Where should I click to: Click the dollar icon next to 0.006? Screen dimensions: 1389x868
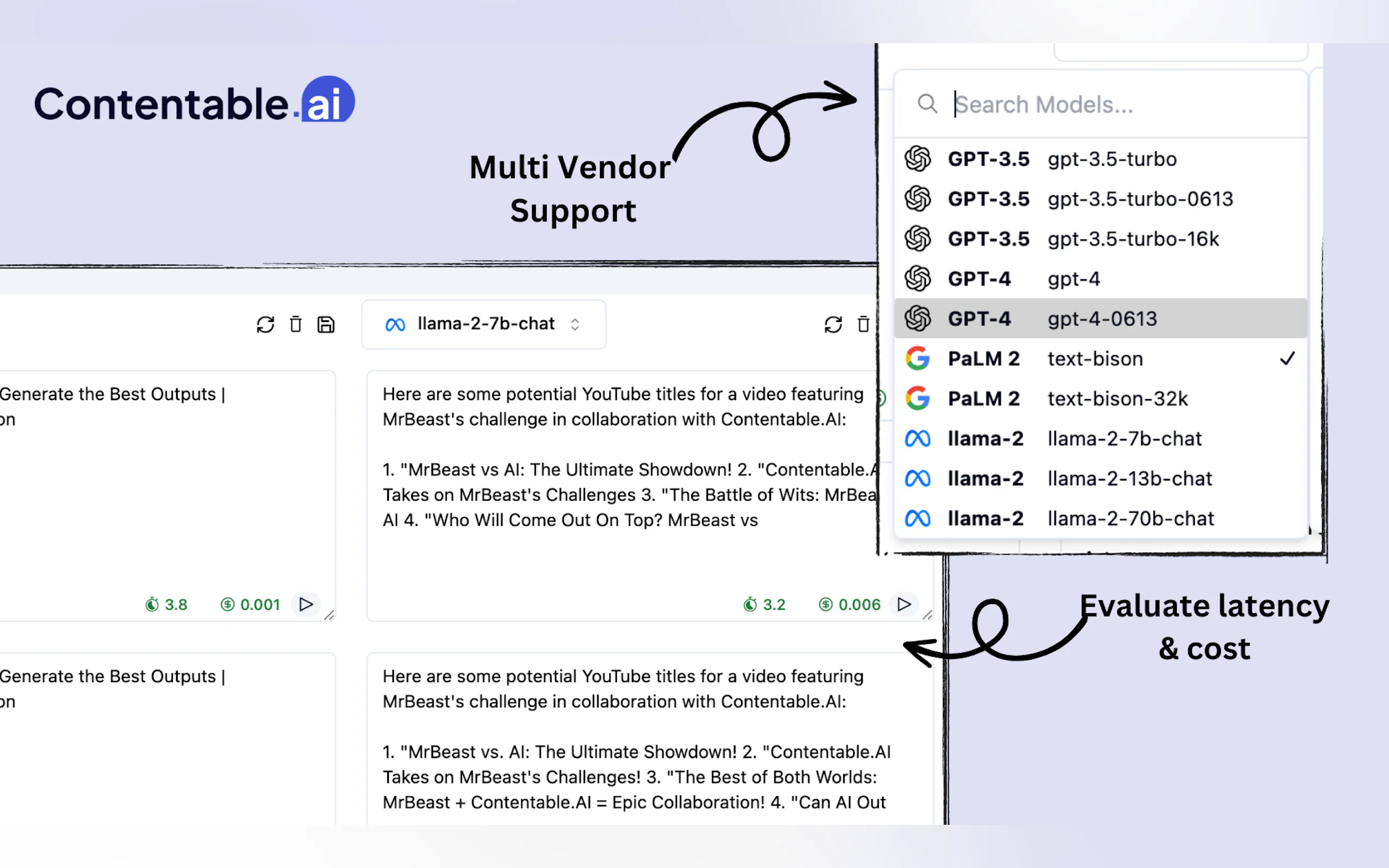pos(825,604)
